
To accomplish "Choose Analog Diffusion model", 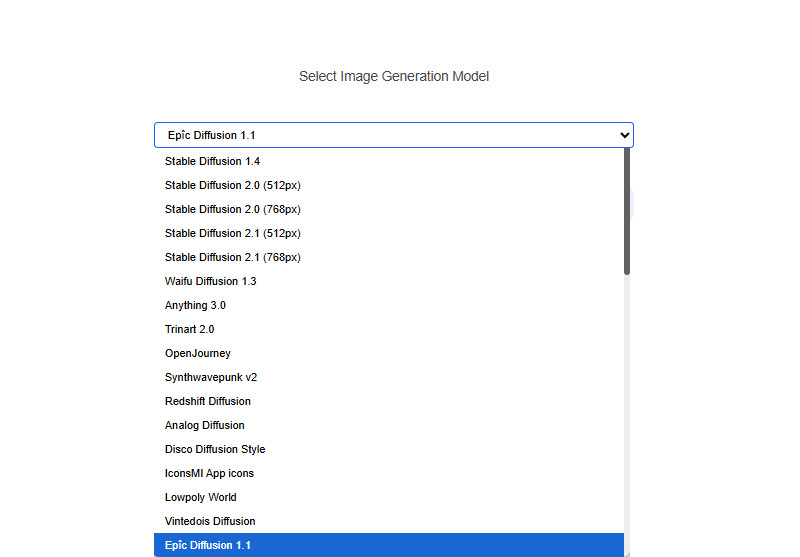I will (389, 425).
